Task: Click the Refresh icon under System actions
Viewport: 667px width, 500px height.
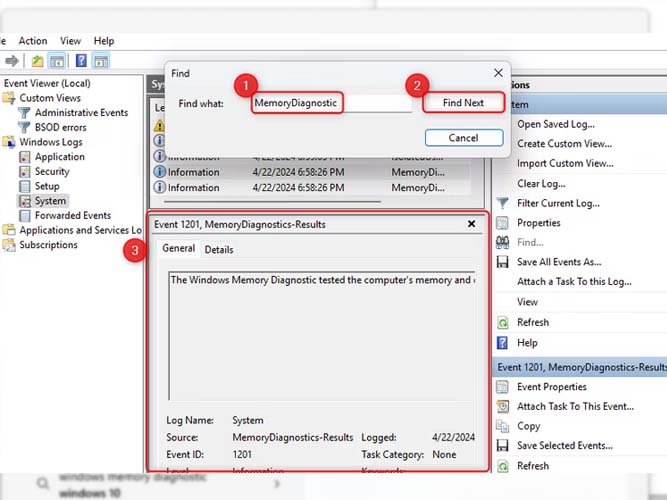Action: tap(503, 322)
